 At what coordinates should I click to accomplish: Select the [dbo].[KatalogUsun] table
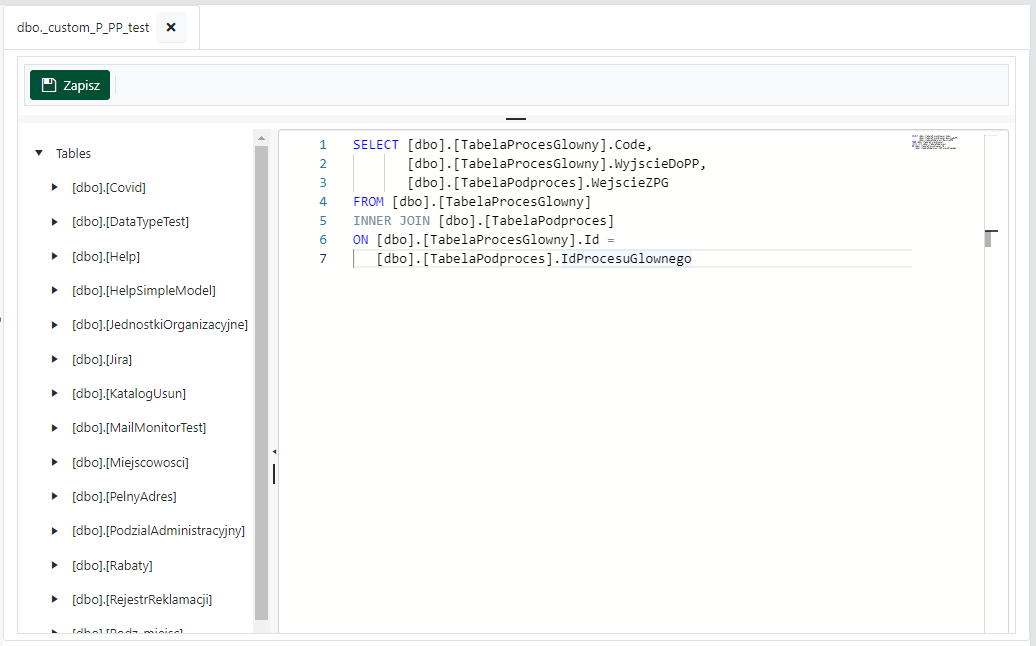(x=128, y=393)
